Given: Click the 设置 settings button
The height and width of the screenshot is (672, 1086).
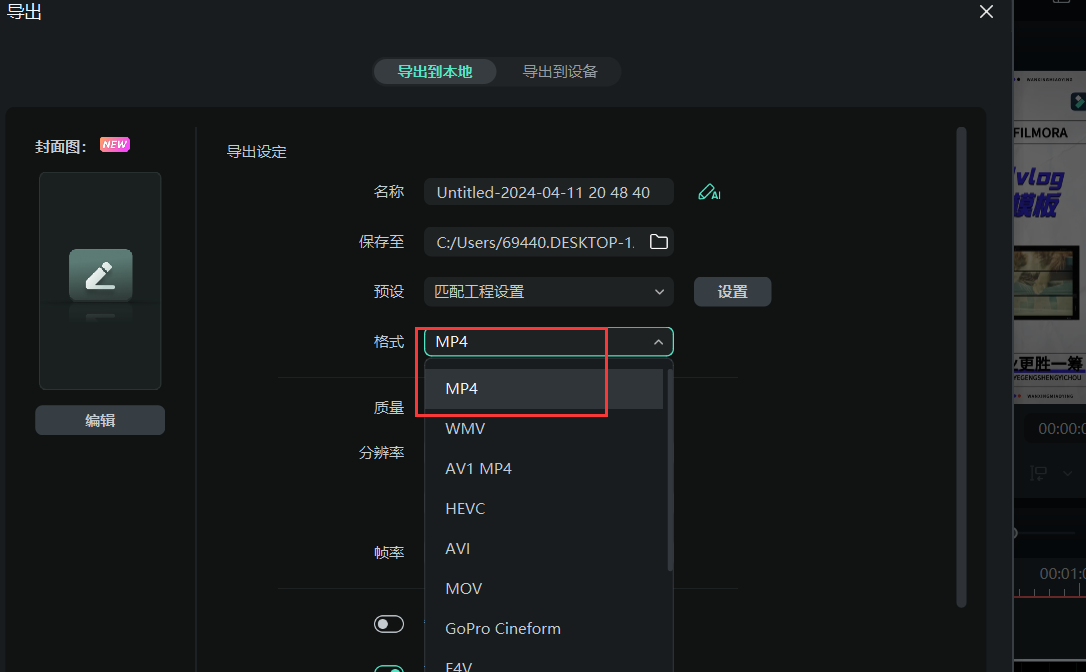Looking at the screenshot, I should (x=732, y=292).
